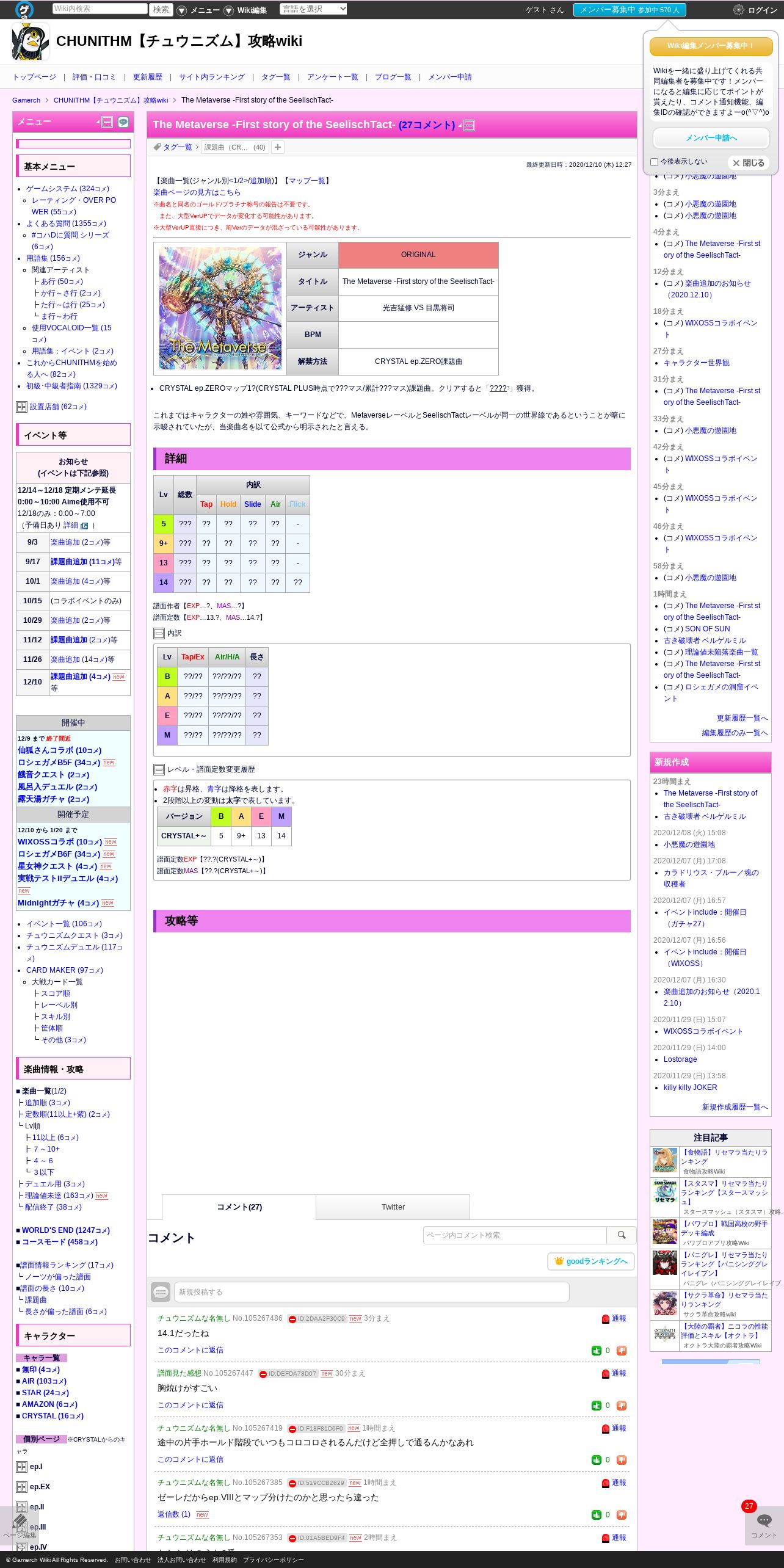Open the 利用規約 footer link
Viewport: 784px width, 1568px height.
point(225,1560)
